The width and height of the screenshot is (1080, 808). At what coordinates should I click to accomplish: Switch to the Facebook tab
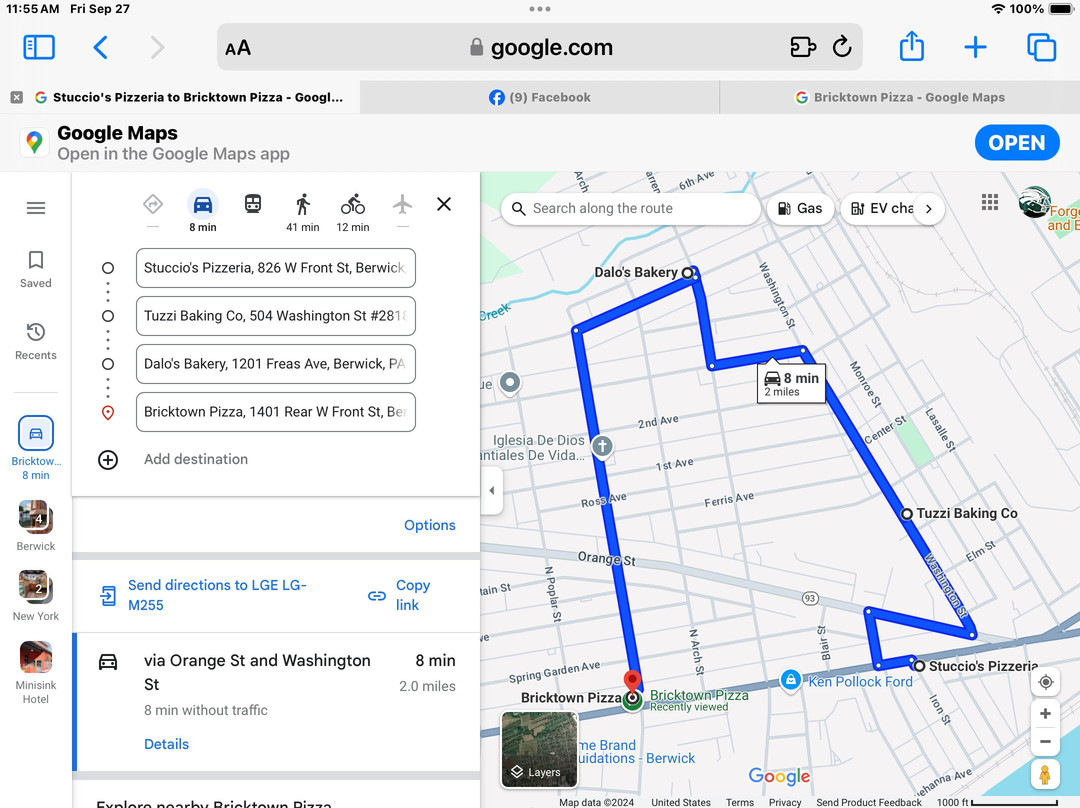tap(540, 97)
